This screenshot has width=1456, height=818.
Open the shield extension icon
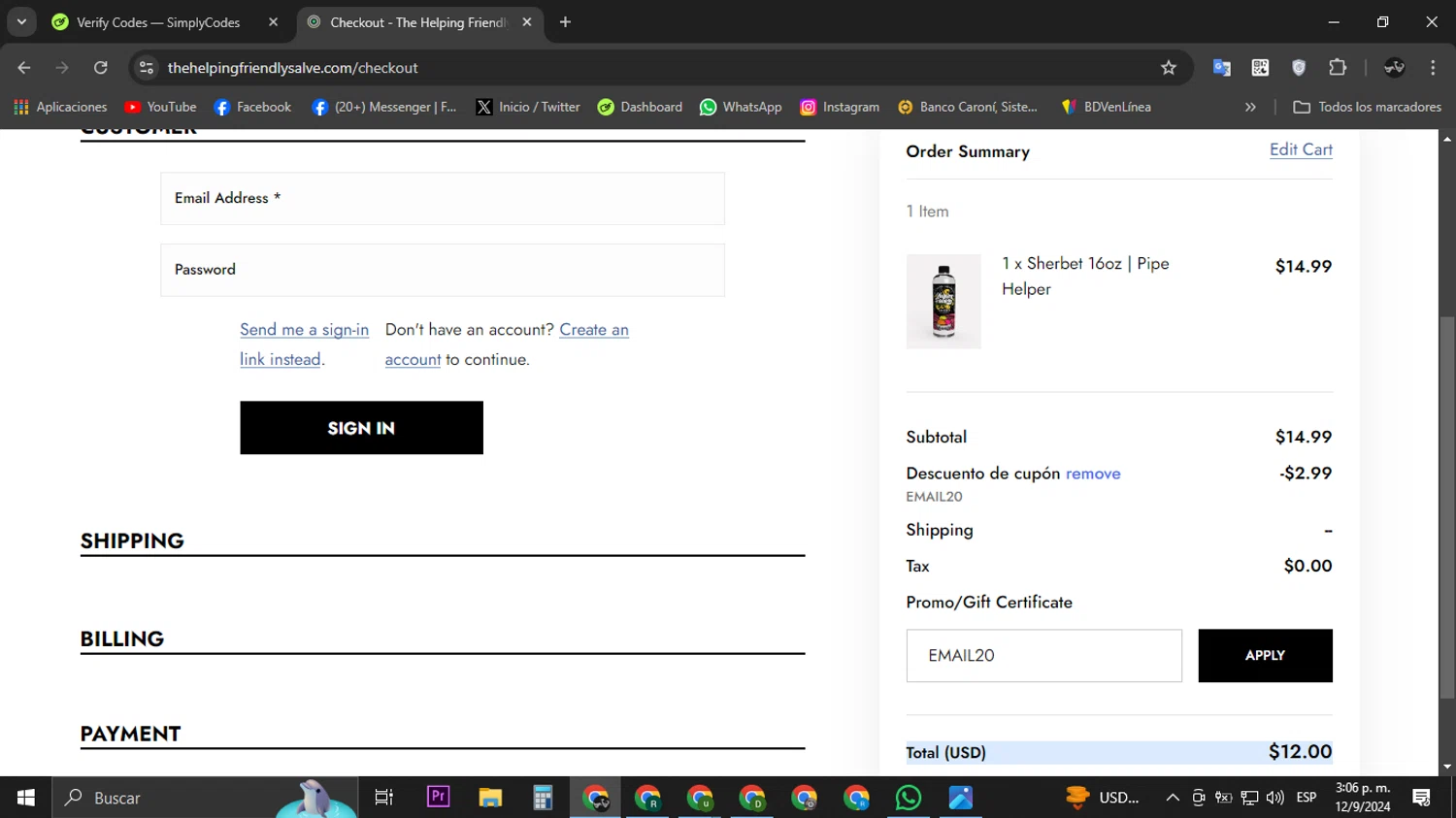coord(1299,68)
